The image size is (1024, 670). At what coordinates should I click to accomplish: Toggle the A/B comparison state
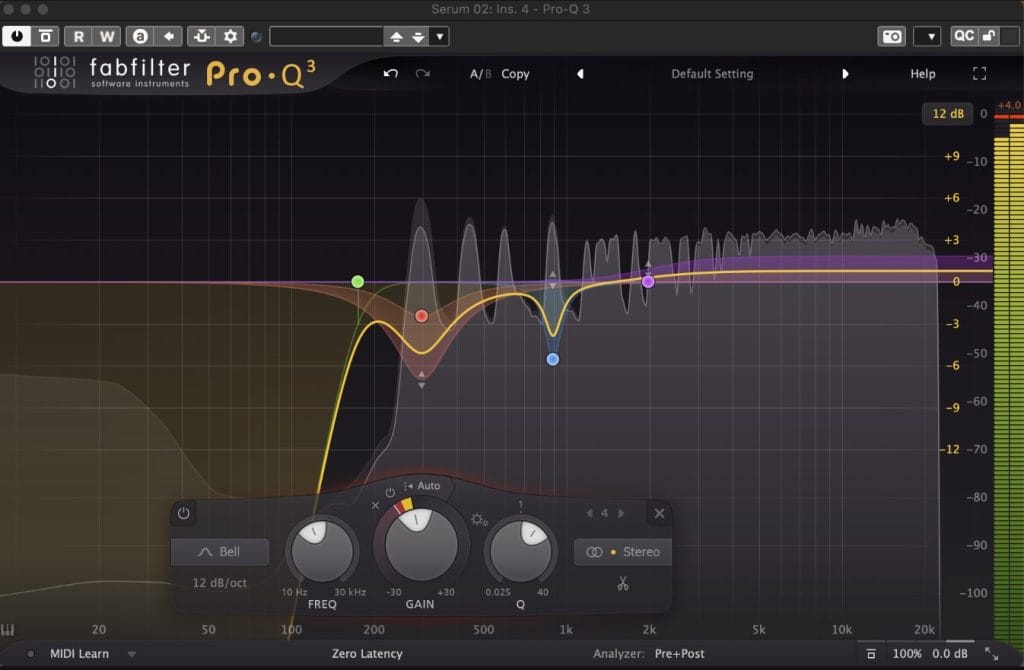tap(481, 74)
